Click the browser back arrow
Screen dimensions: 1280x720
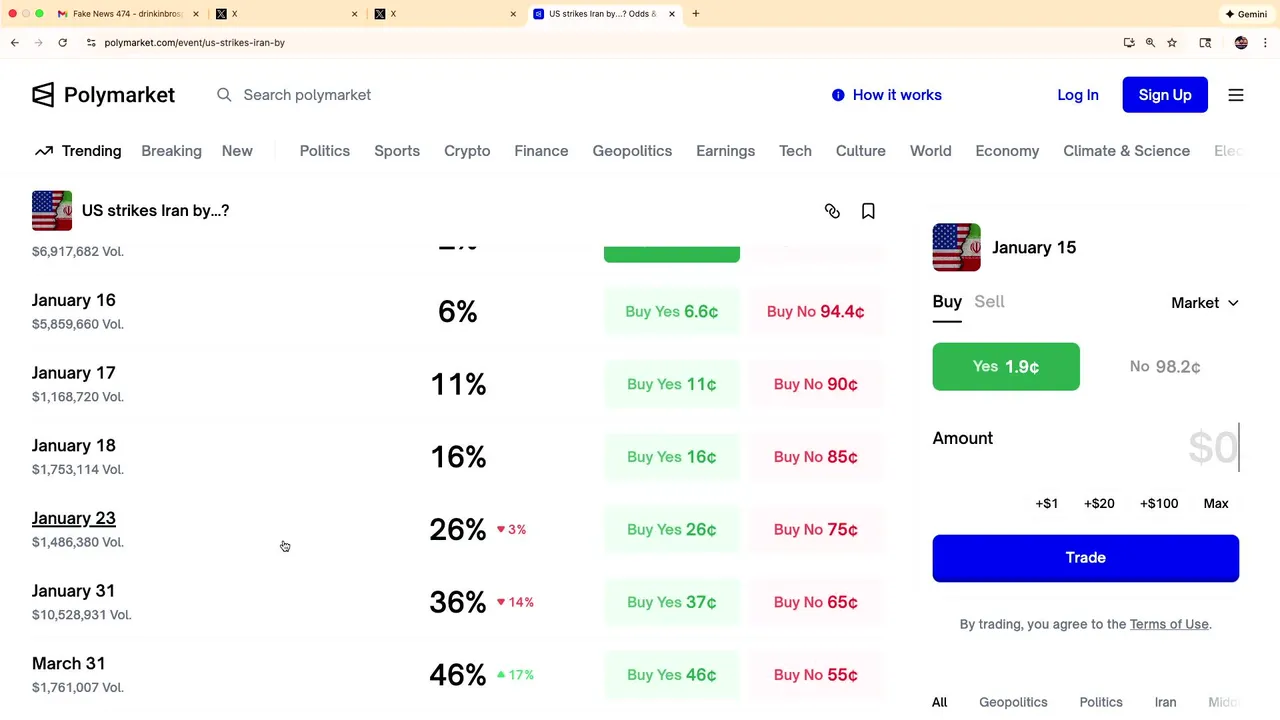click(15, 43)
